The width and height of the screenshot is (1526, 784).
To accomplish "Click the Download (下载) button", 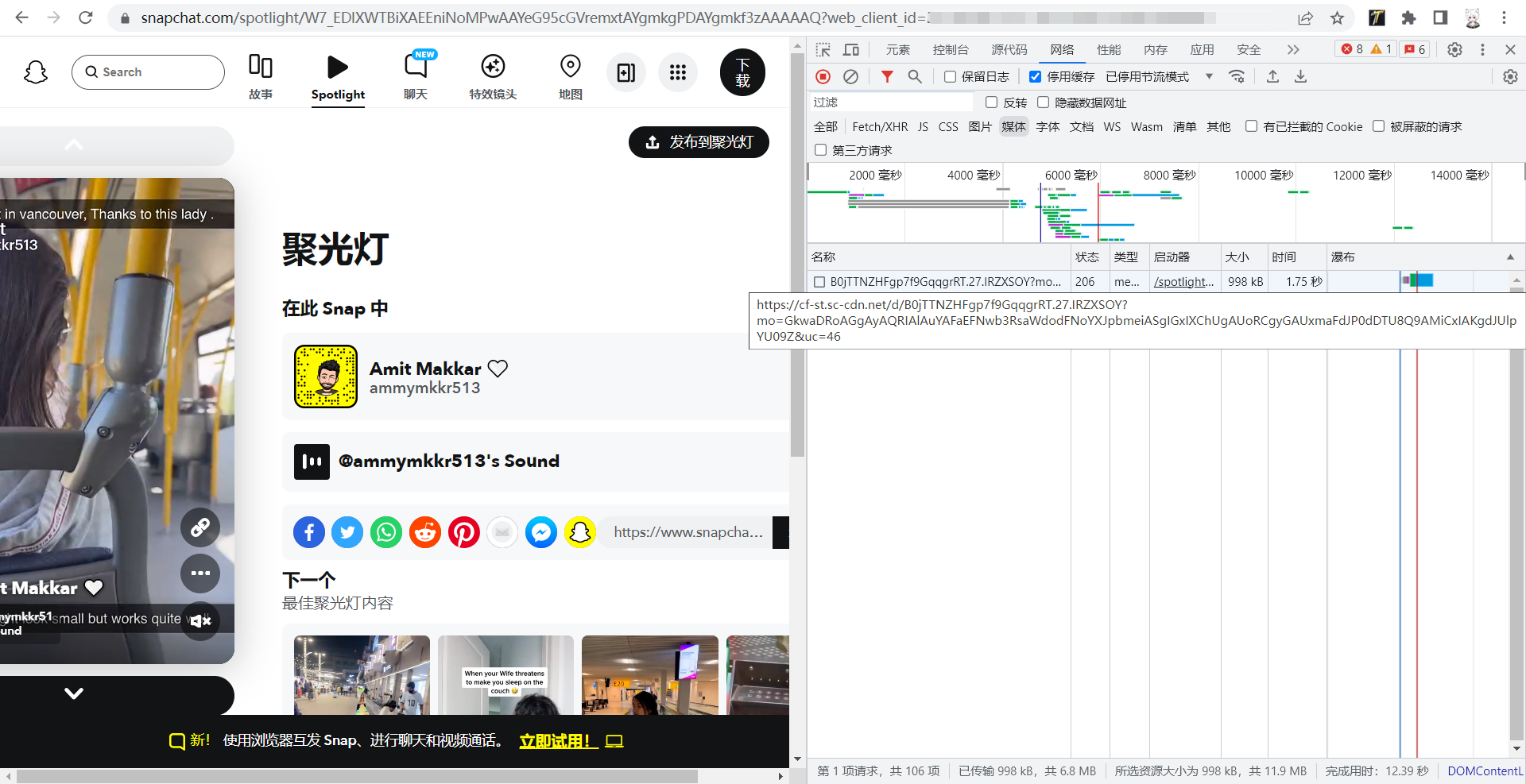I will 742,72.
